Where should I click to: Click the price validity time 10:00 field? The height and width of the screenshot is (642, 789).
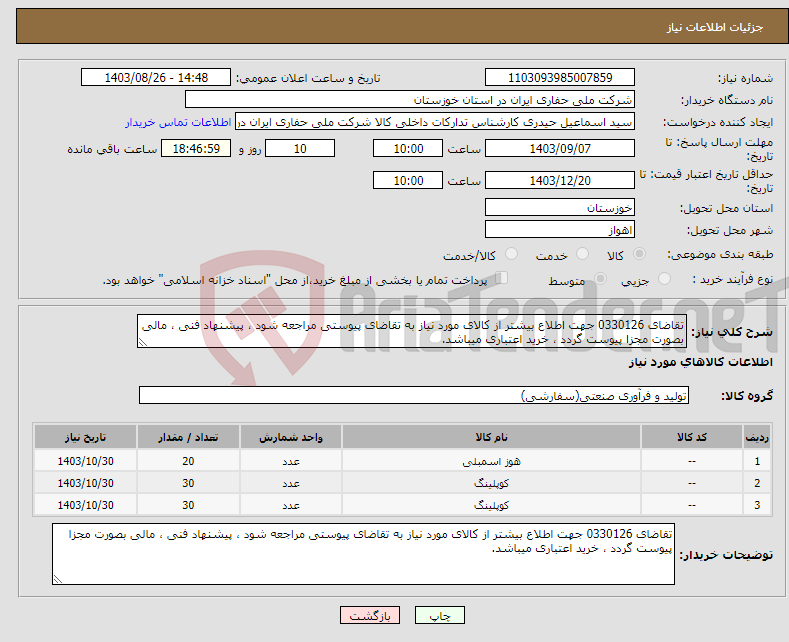408,180
